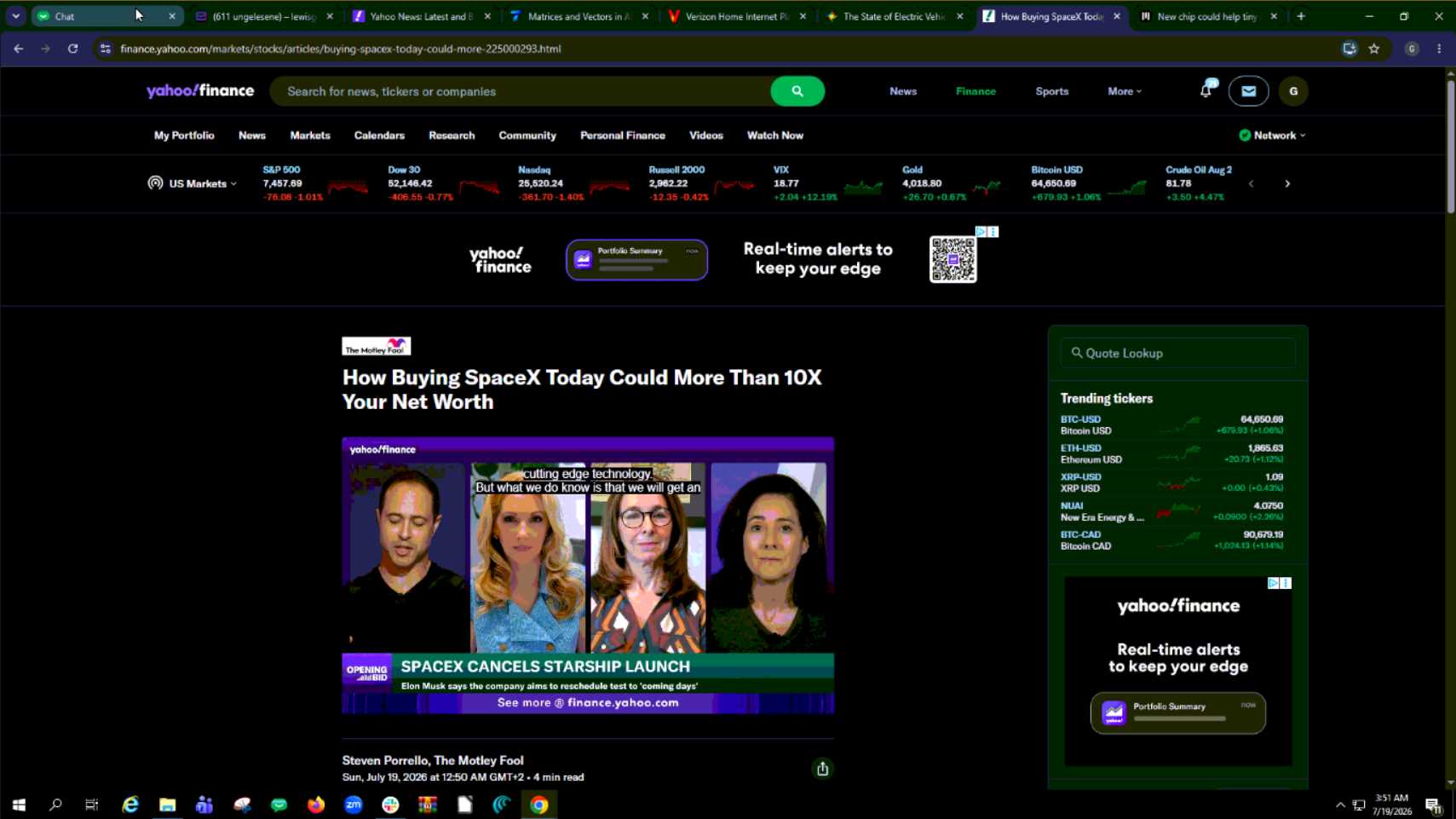Screen dimensions: 1456x819
Task: Open Sports in the top header
Action: pyautogui.click(x=1051, y=91)
